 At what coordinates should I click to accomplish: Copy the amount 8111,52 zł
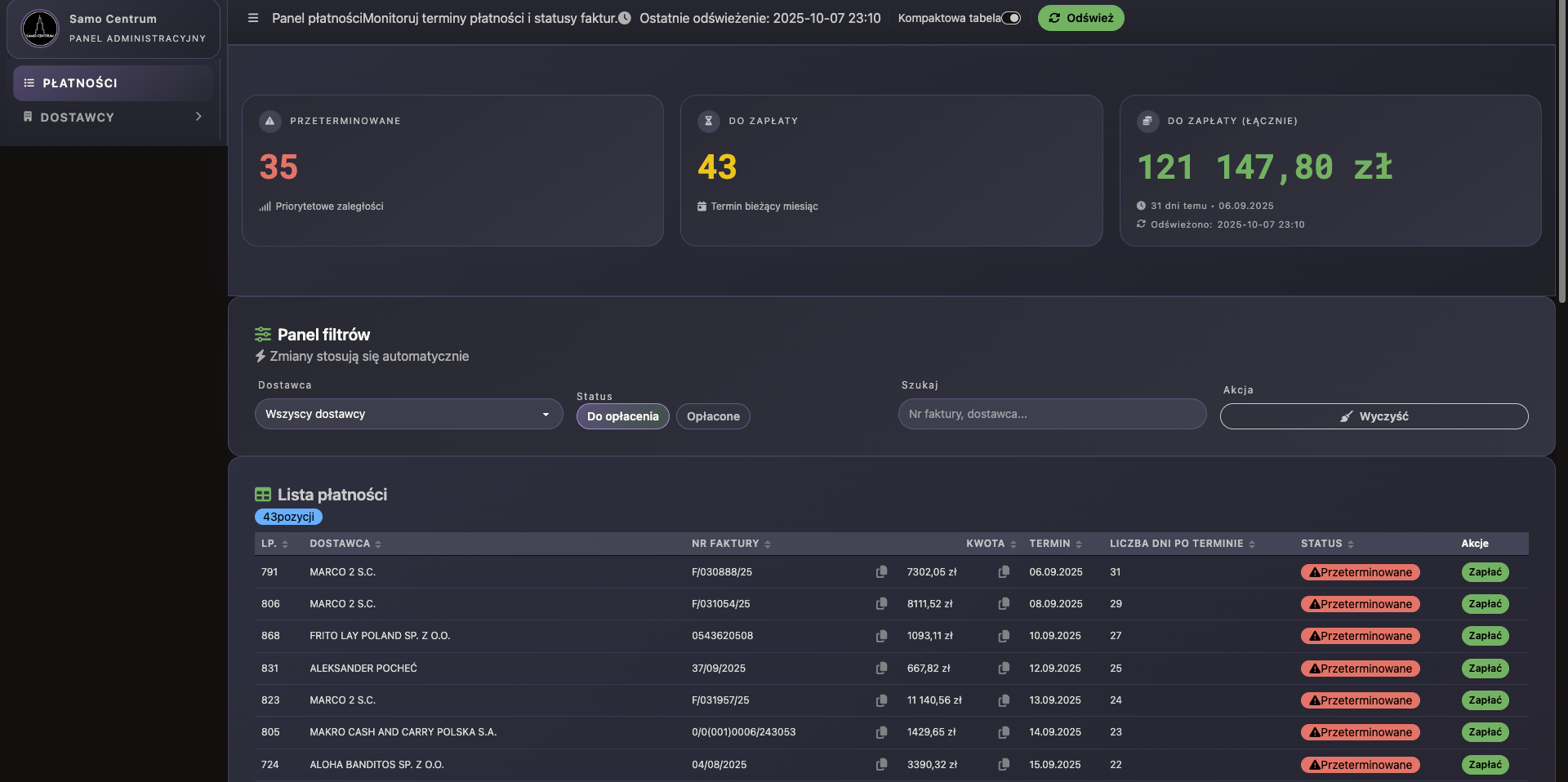1004,604
